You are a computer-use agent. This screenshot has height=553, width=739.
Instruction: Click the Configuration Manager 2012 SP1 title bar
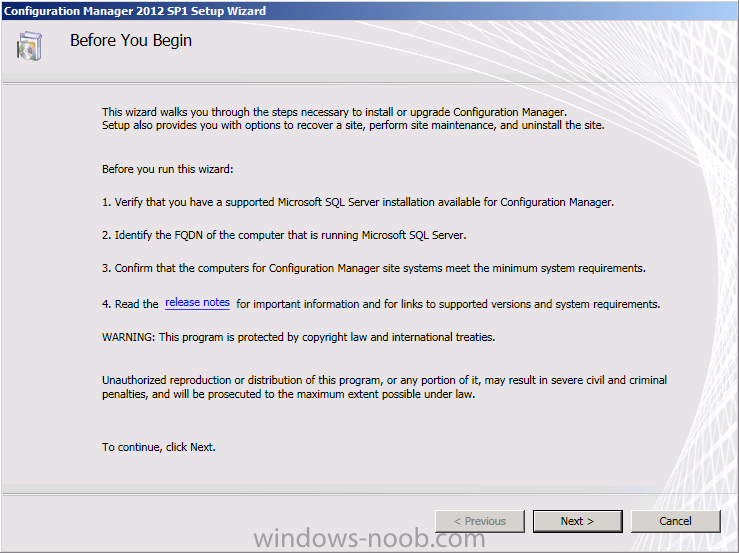tap(370, 10)
